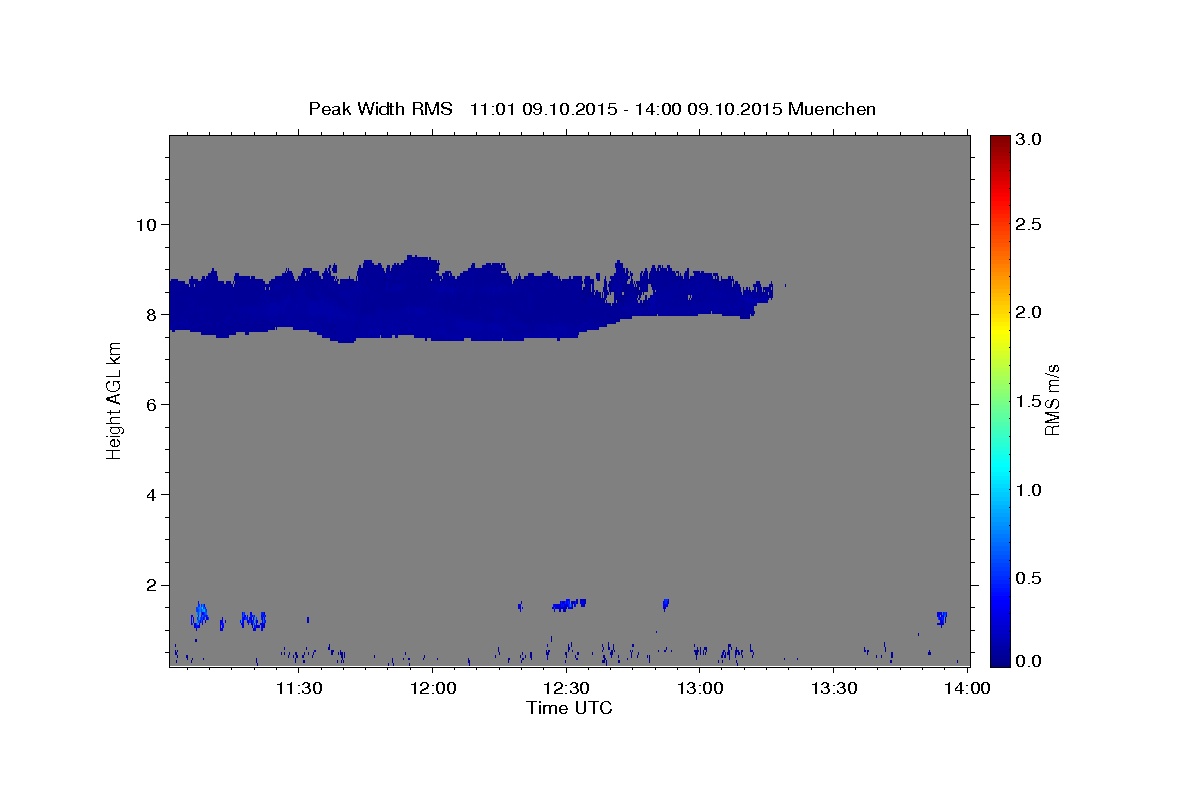The height and width of the screenshot is (800, 1200).
Task: Click the colorbar value 1.5
Action: click(x=1031, y=401)
